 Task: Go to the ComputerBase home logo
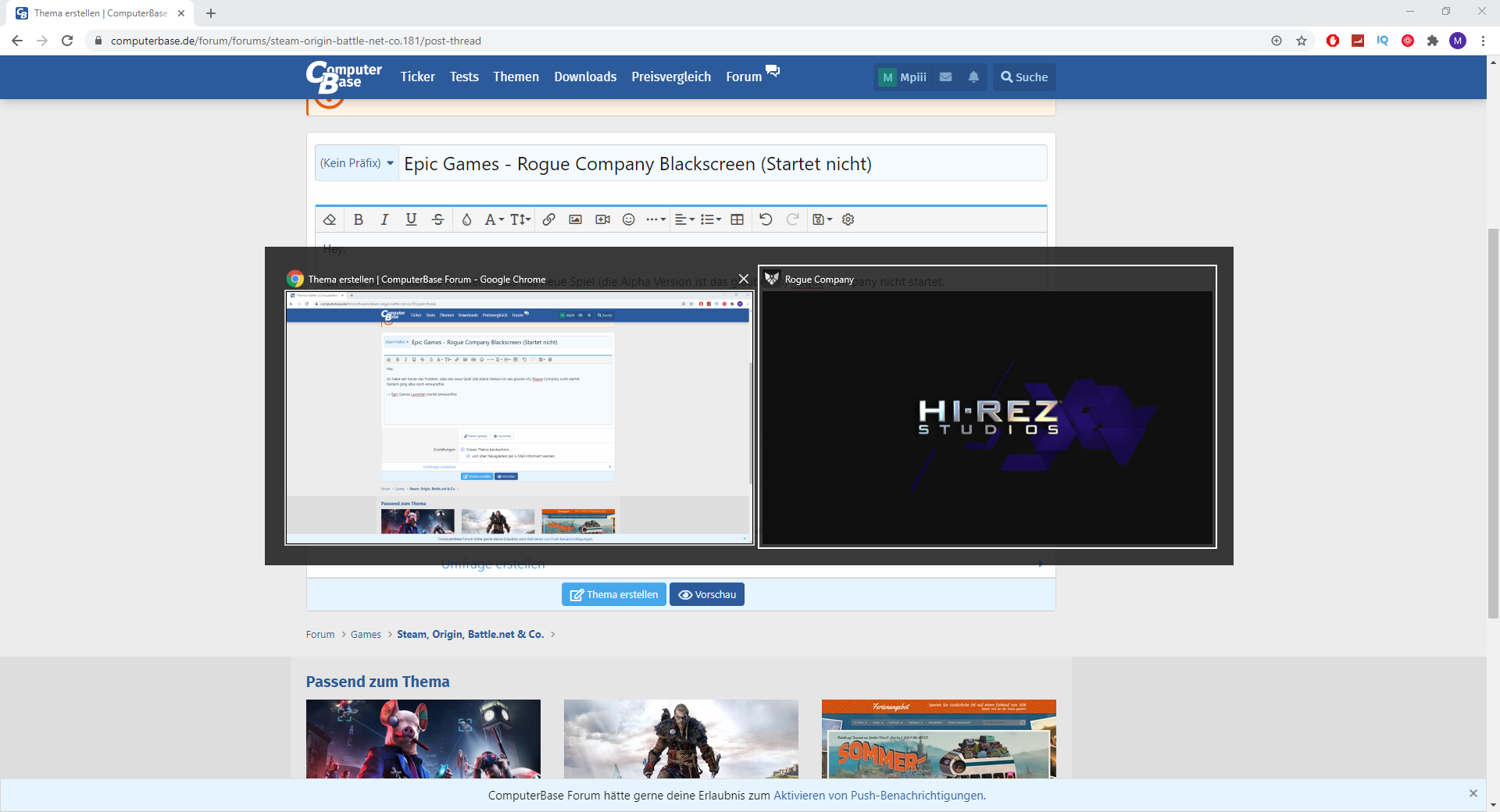pyautogui.click(x=344, y=77)
